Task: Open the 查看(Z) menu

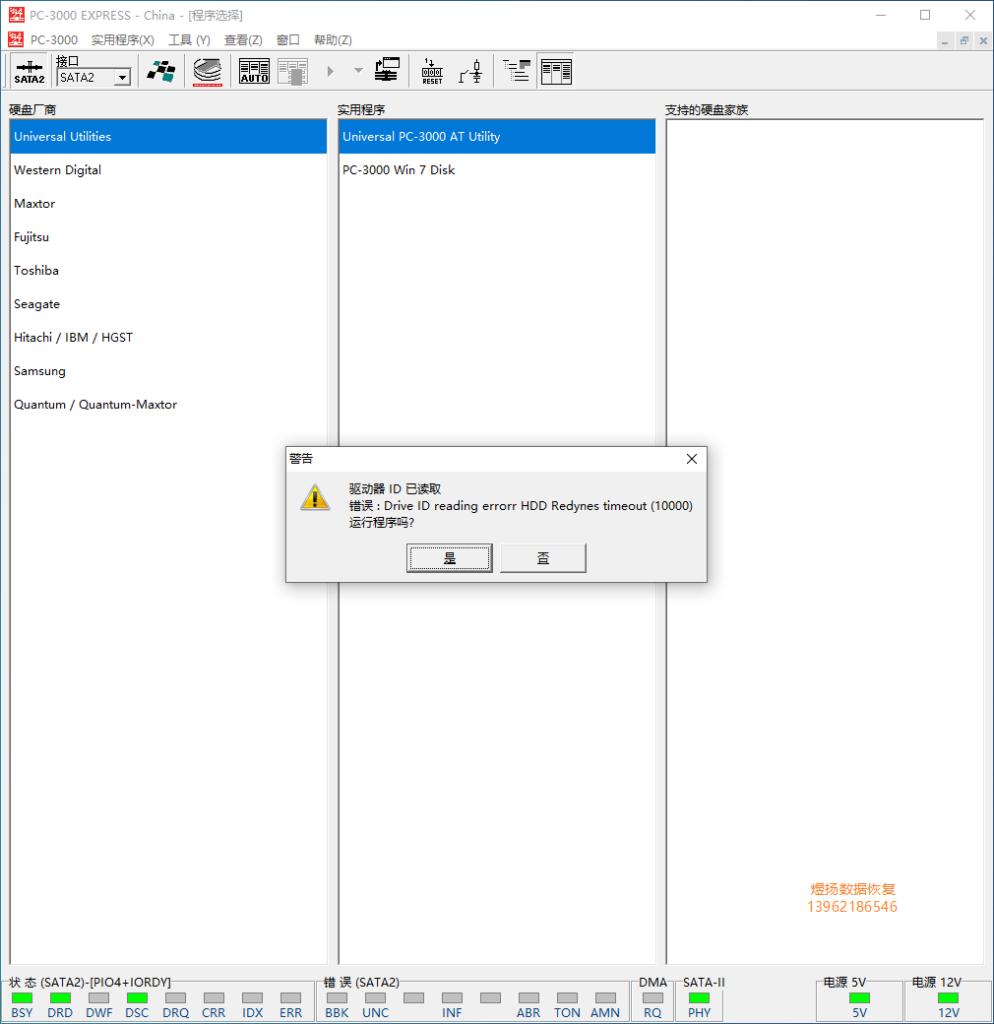Action: (x=243, y=40)
